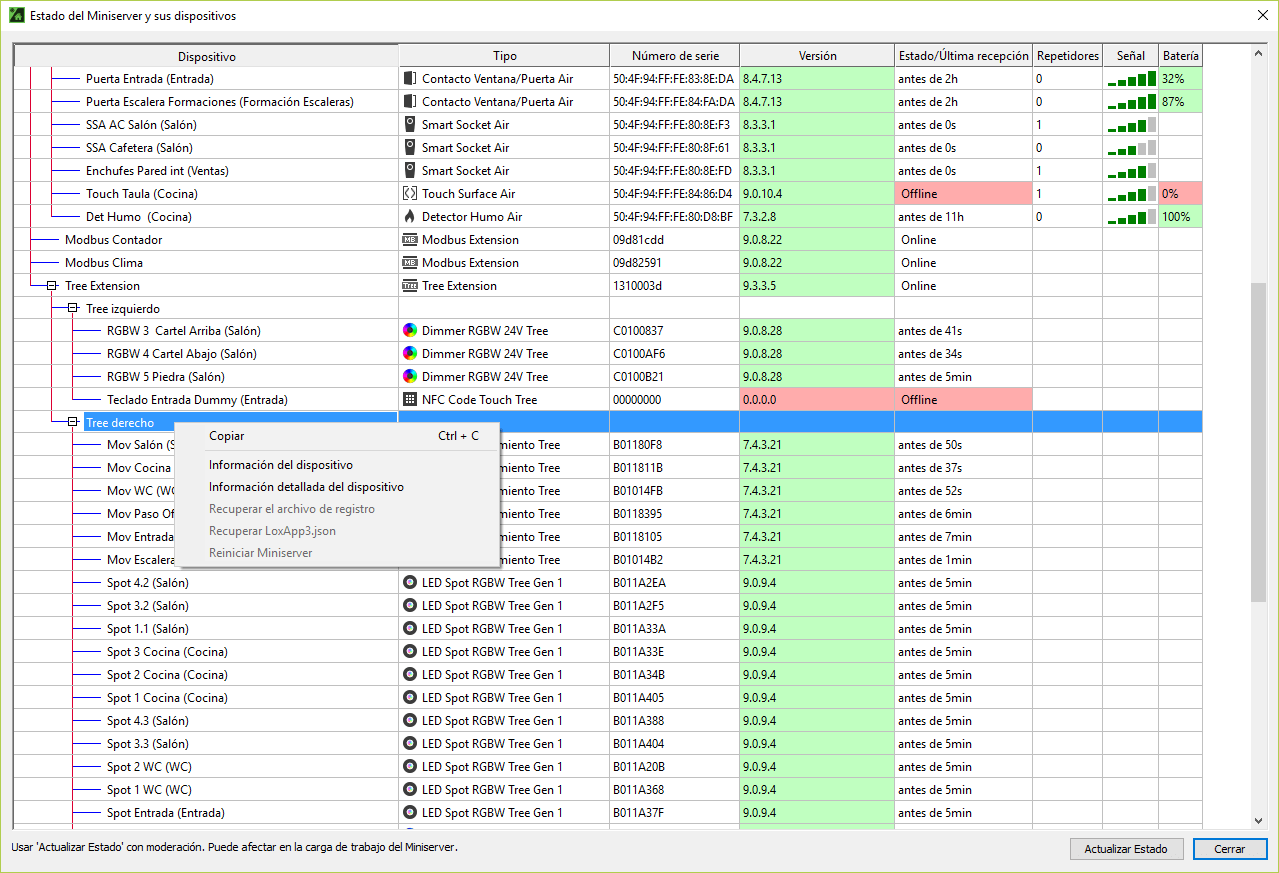This screenshot has height=873, width=1279.
Task: Click the Detector Humo flame icon
Action: (409, 216)
